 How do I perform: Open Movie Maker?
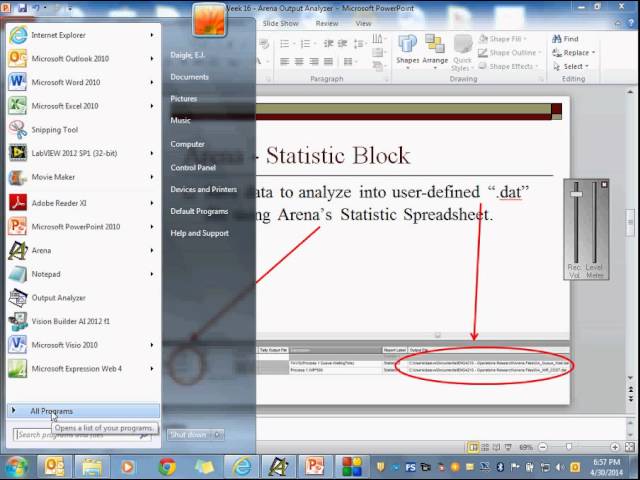tap(83, 177)
